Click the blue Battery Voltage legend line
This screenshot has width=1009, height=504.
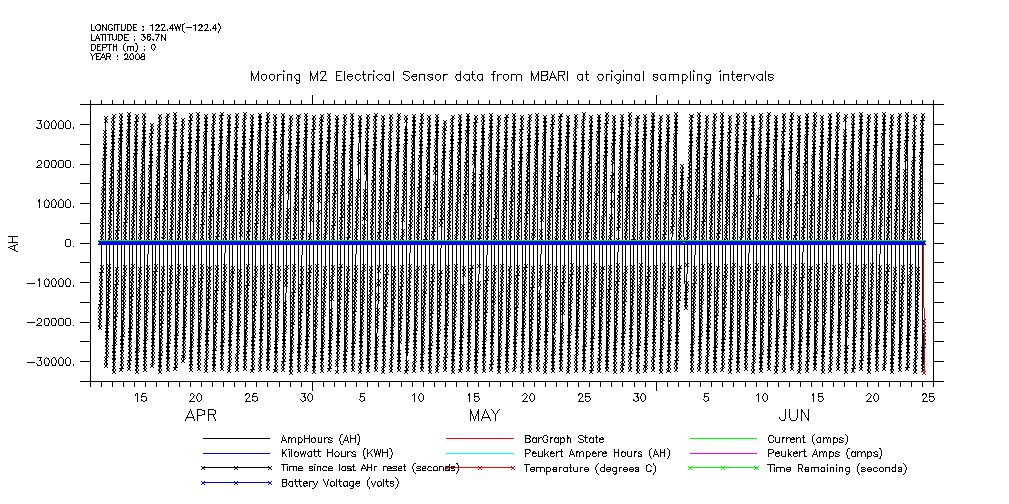pos(236,483)
